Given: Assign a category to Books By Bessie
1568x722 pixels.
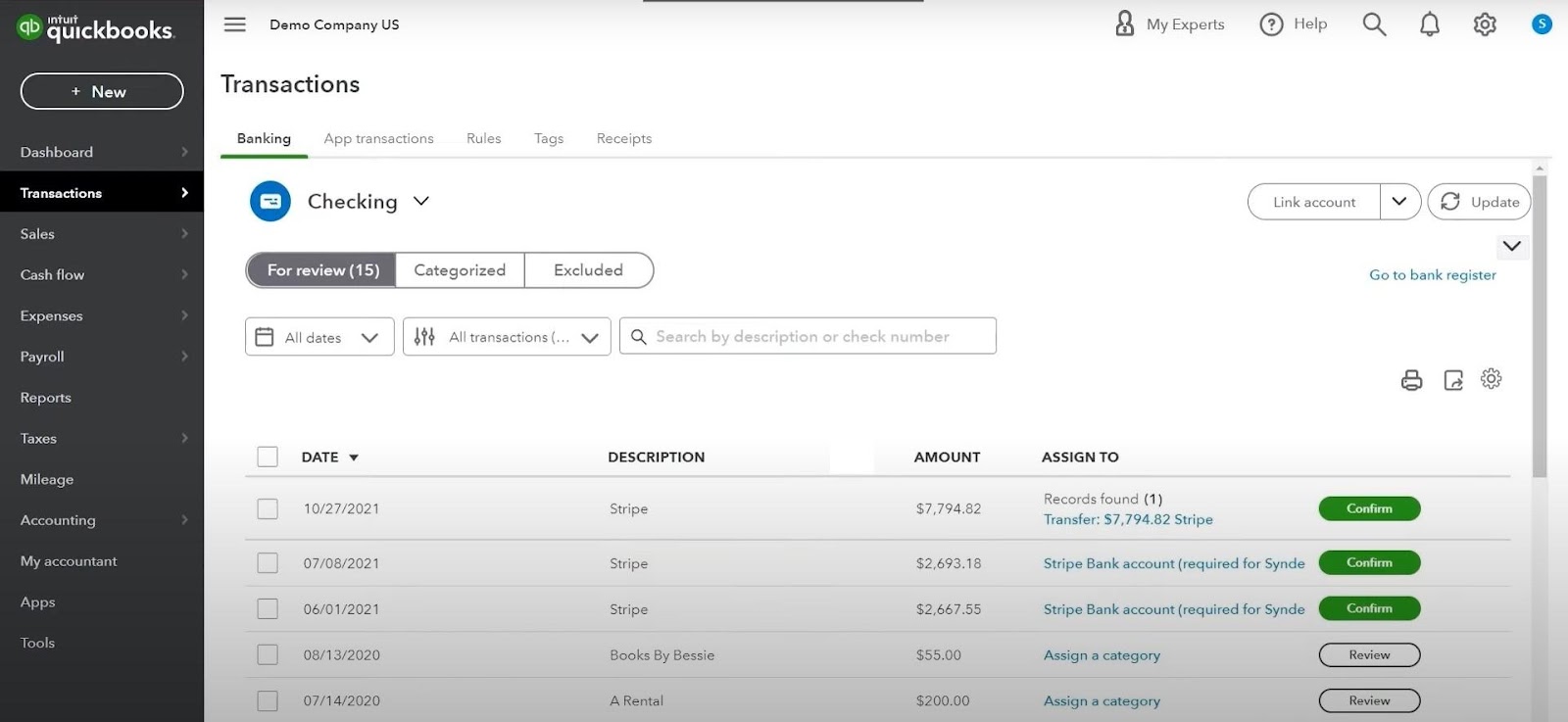Looking at the screenshot, I should click(1102, 655).
